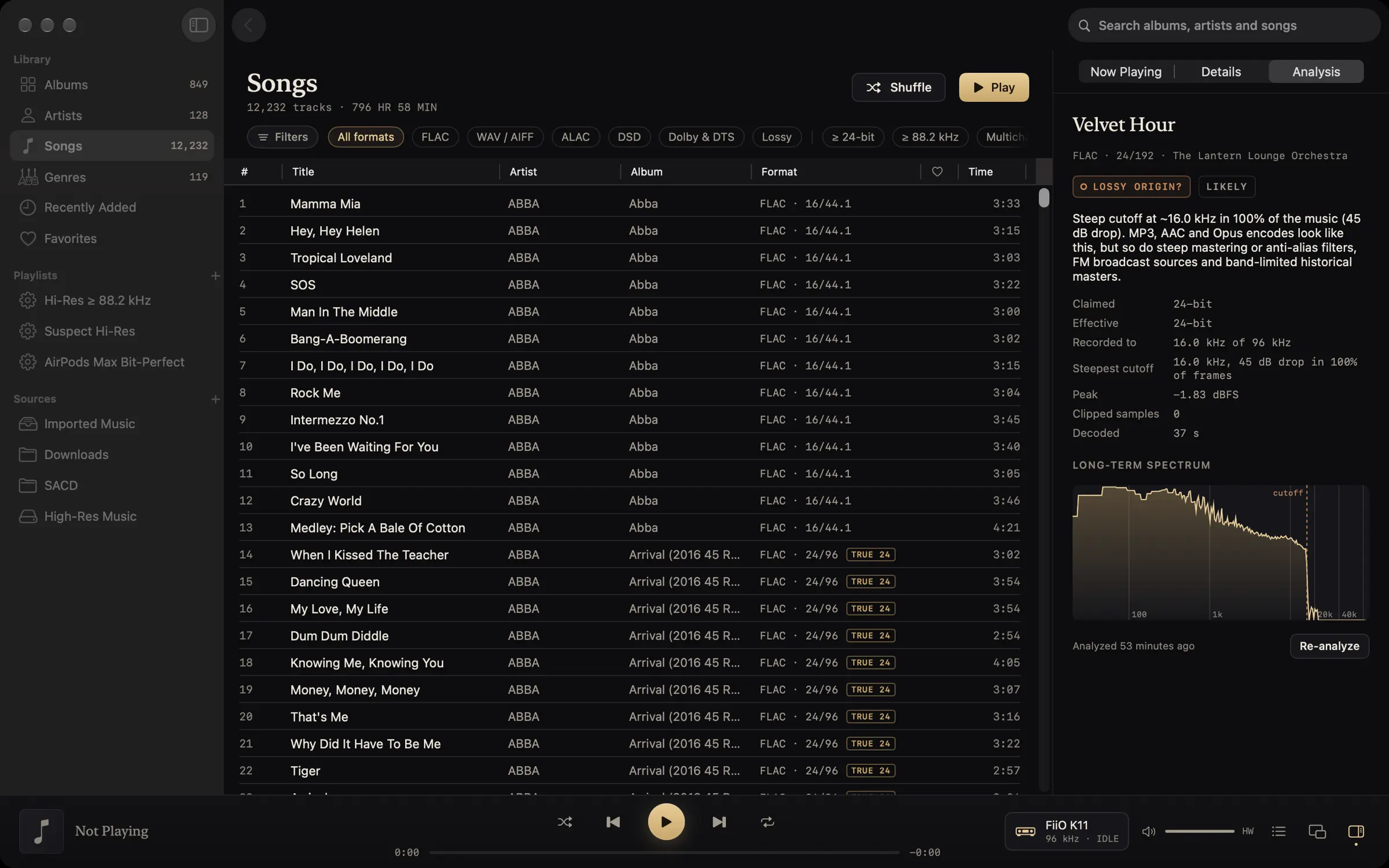The image size is (1389, 868).
Task: Select Songs in the library sidebar
Action: (x=112, y=146)
